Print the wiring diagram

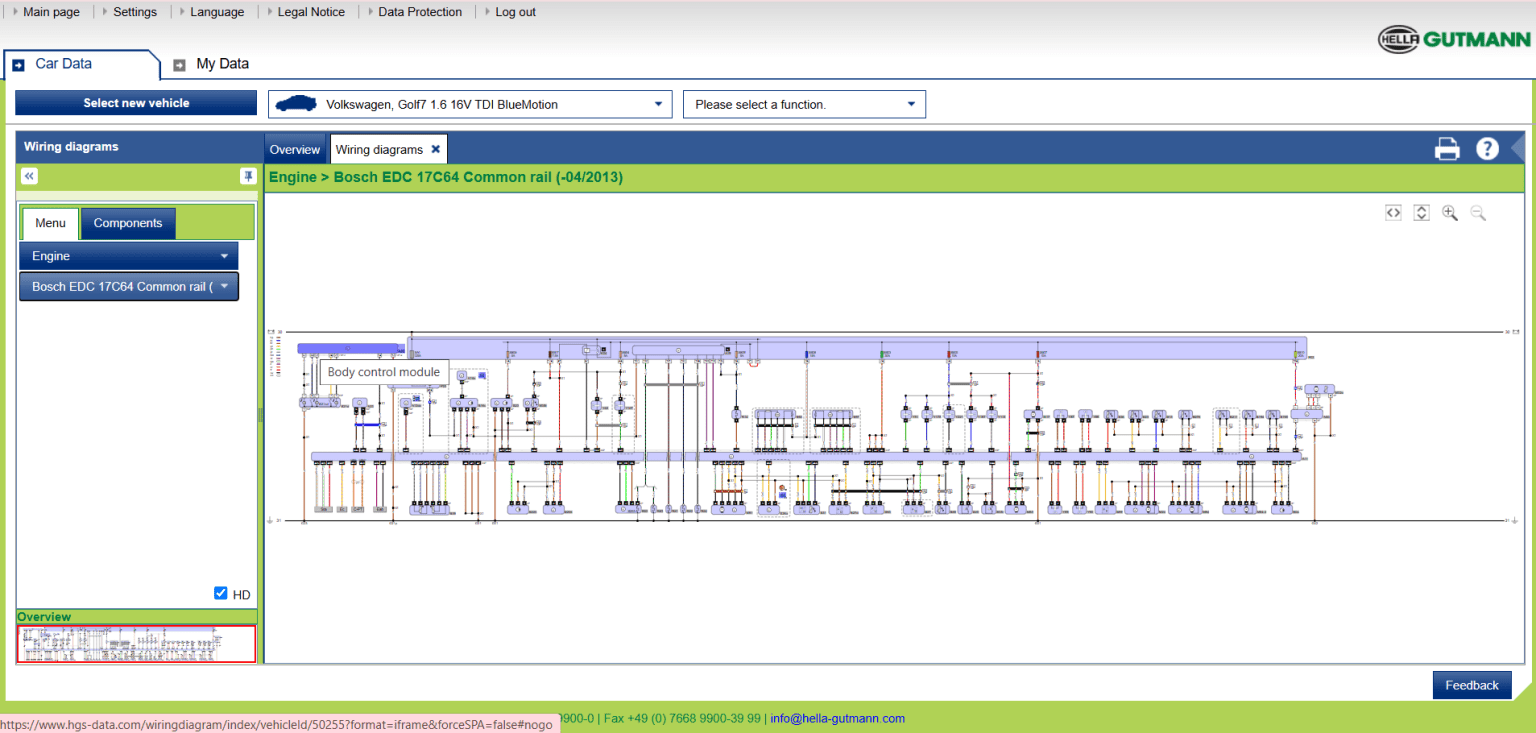tap(1447, 149)
